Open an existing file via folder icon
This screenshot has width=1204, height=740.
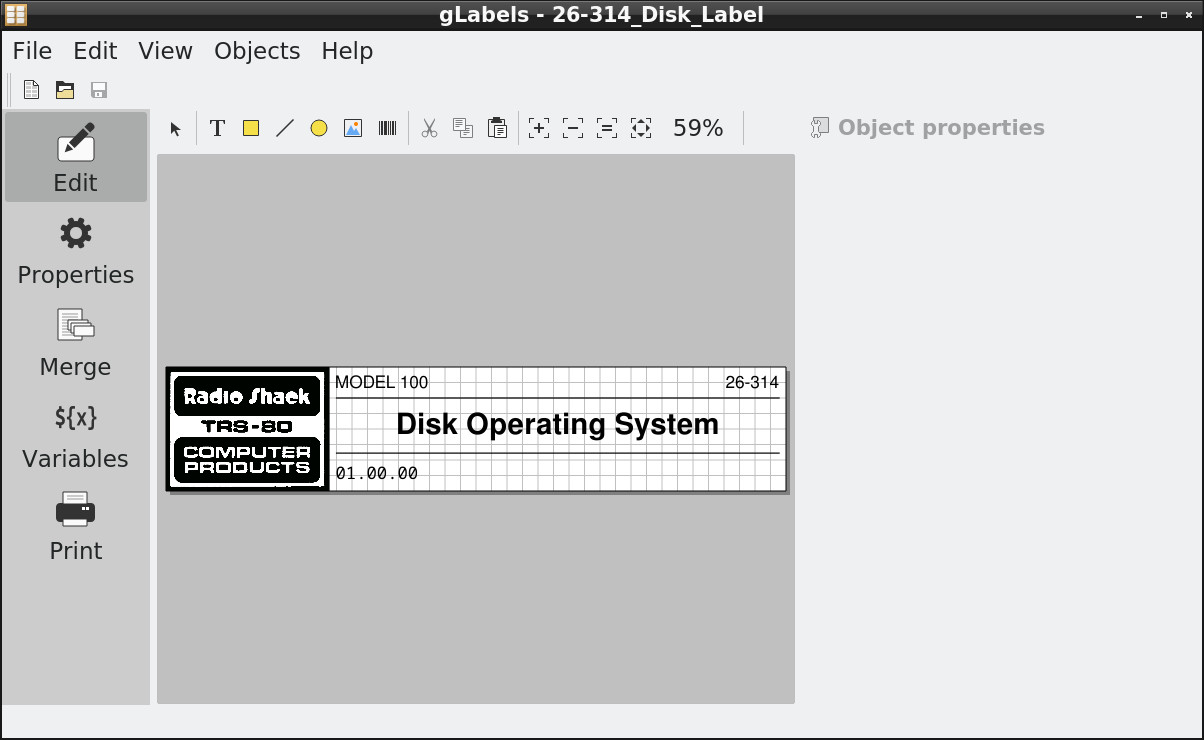coord(65,90)
